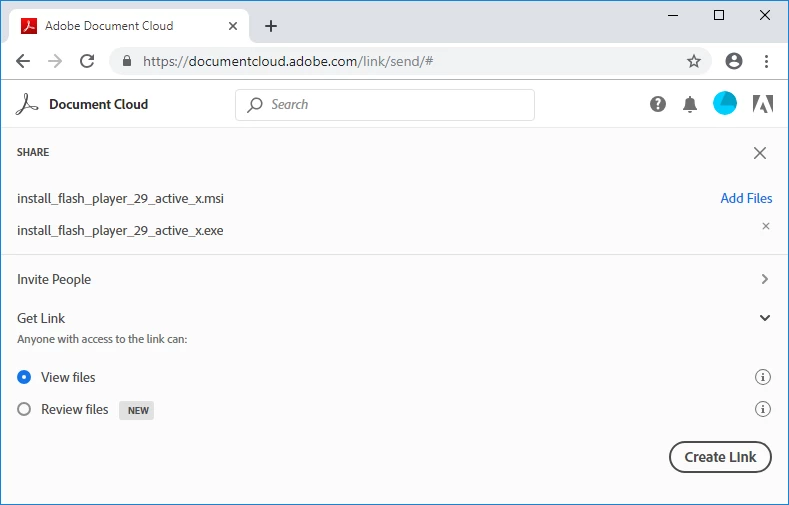Click the magnifier icon in Search box

(255, 105)
